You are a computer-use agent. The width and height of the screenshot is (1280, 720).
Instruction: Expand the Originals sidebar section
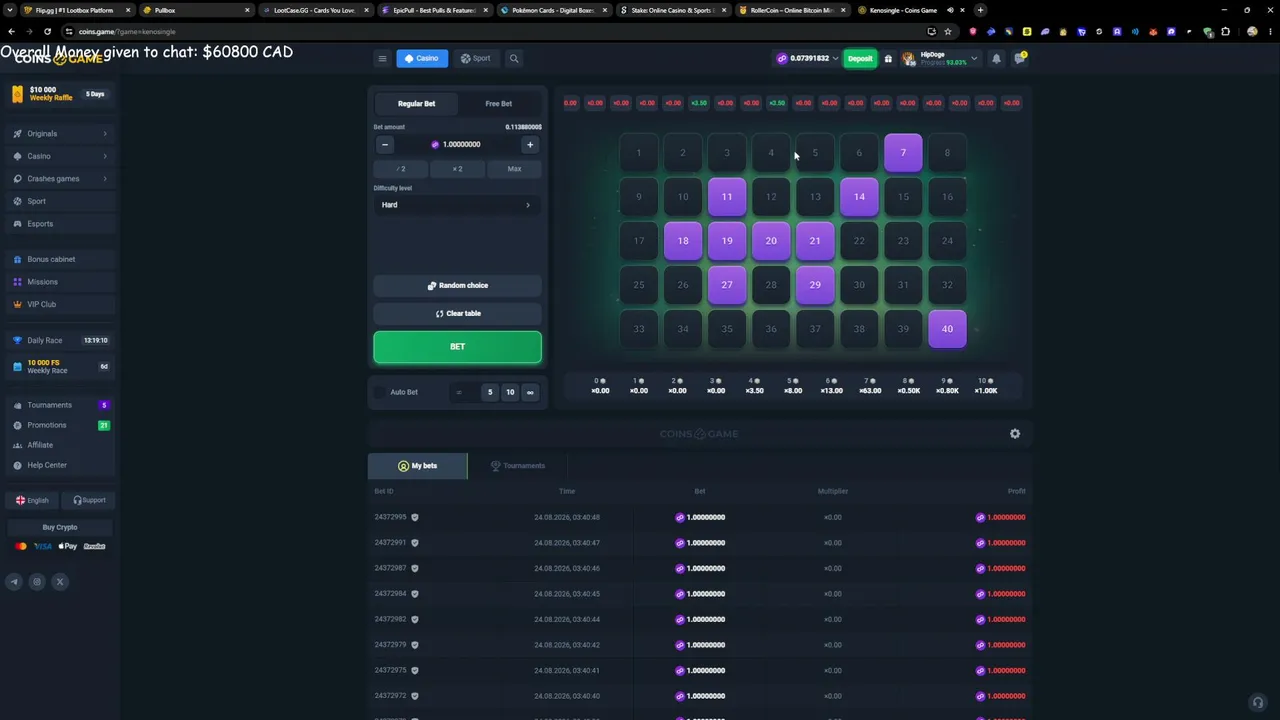tap(60, 134)
